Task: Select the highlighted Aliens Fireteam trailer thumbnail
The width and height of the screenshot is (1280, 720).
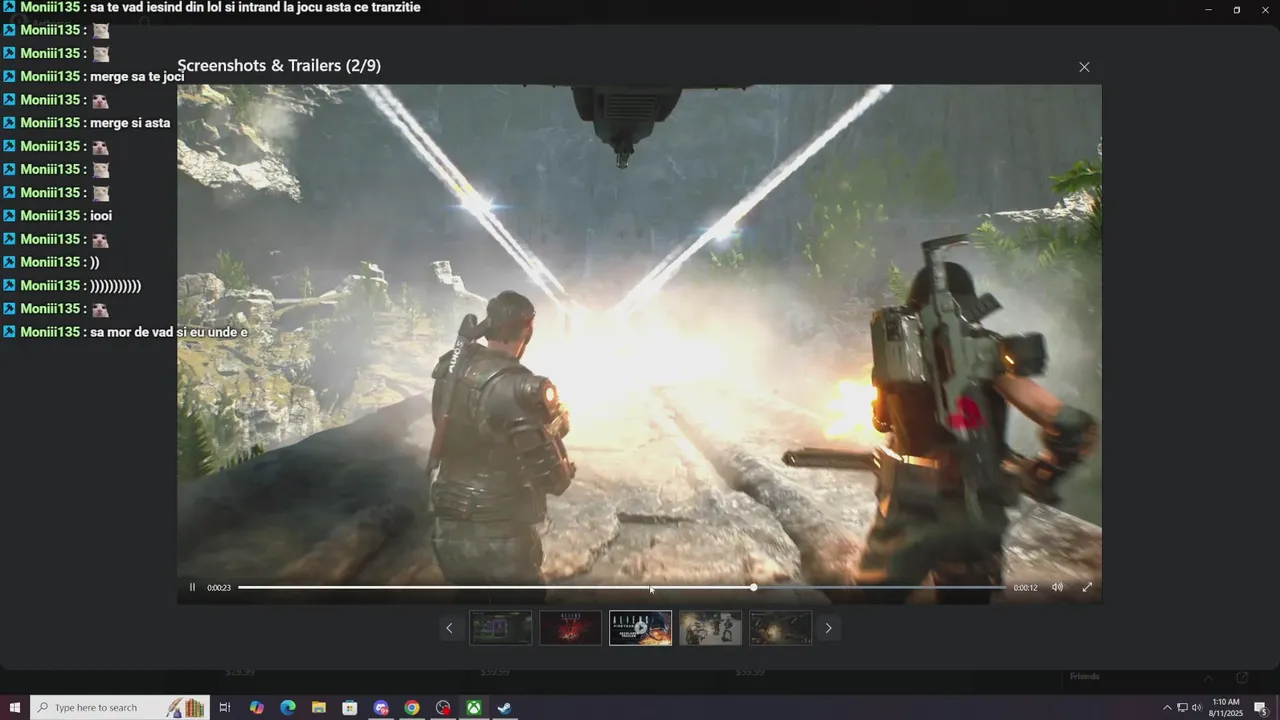Action: [641, 628]
